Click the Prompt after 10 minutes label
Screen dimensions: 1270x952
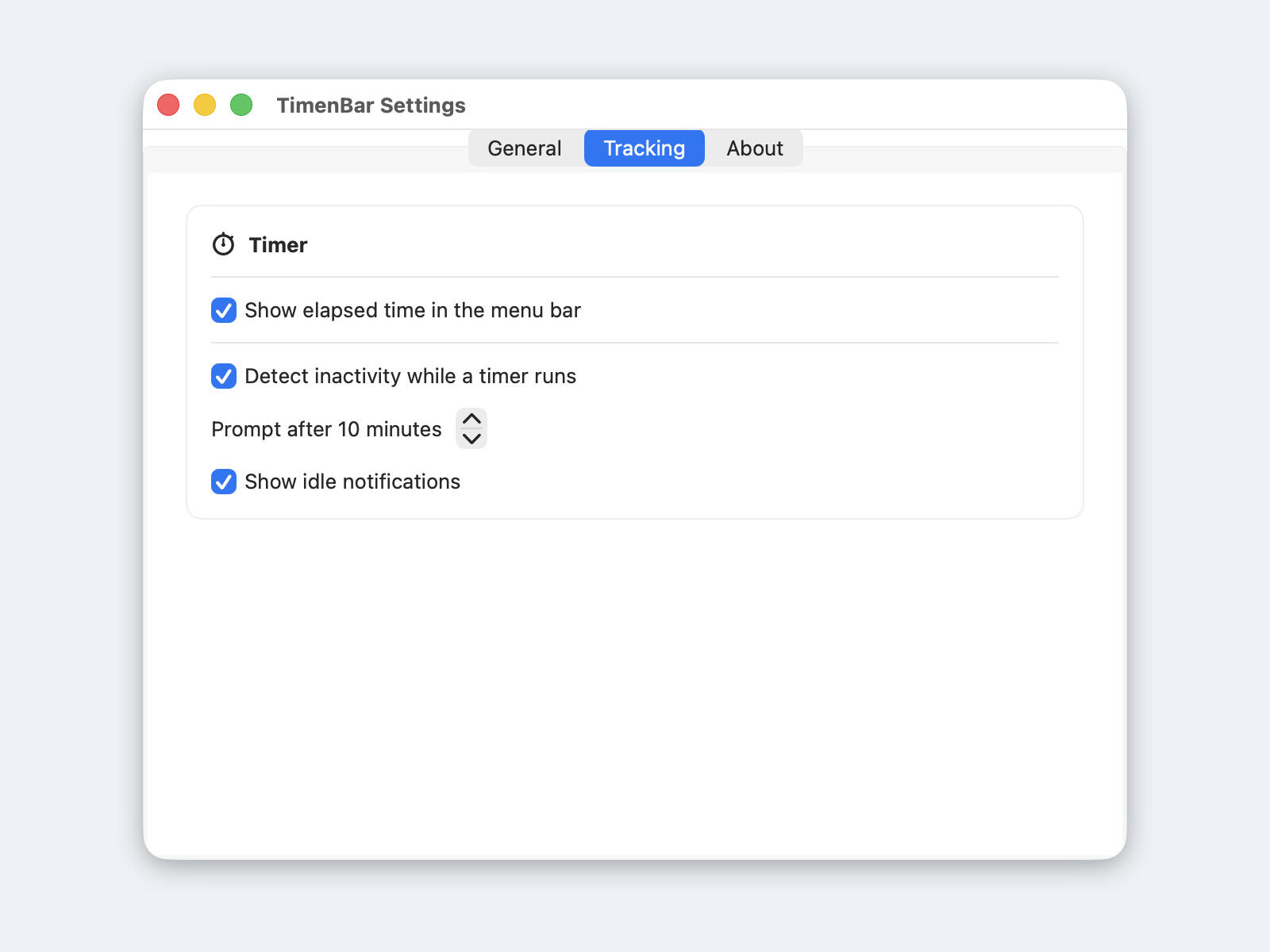[326, 429]
